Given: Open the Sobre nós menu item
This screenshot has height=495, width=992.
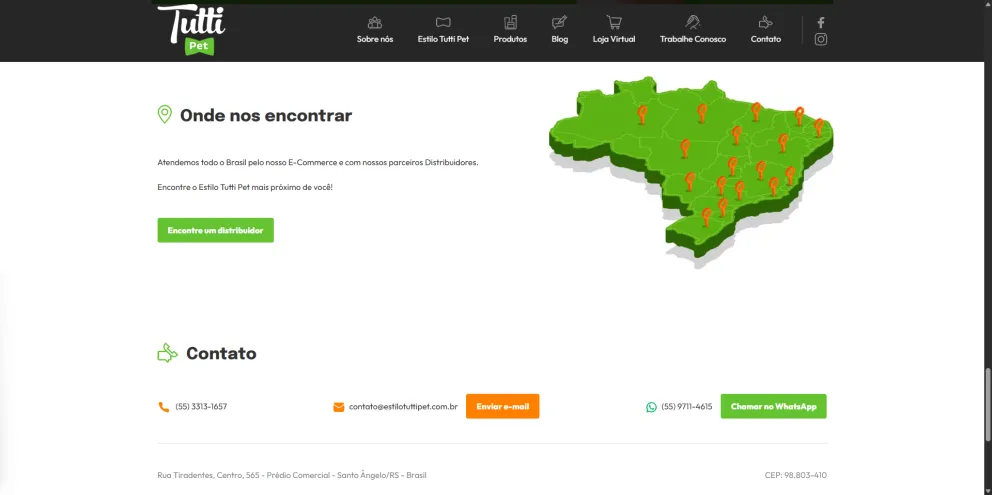Looking at the screenshot, I should 375,39.
